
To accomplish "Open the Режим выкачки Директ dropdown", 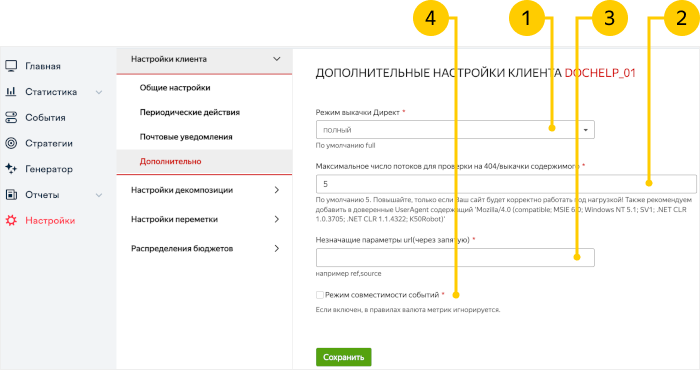I will point(455,130).
